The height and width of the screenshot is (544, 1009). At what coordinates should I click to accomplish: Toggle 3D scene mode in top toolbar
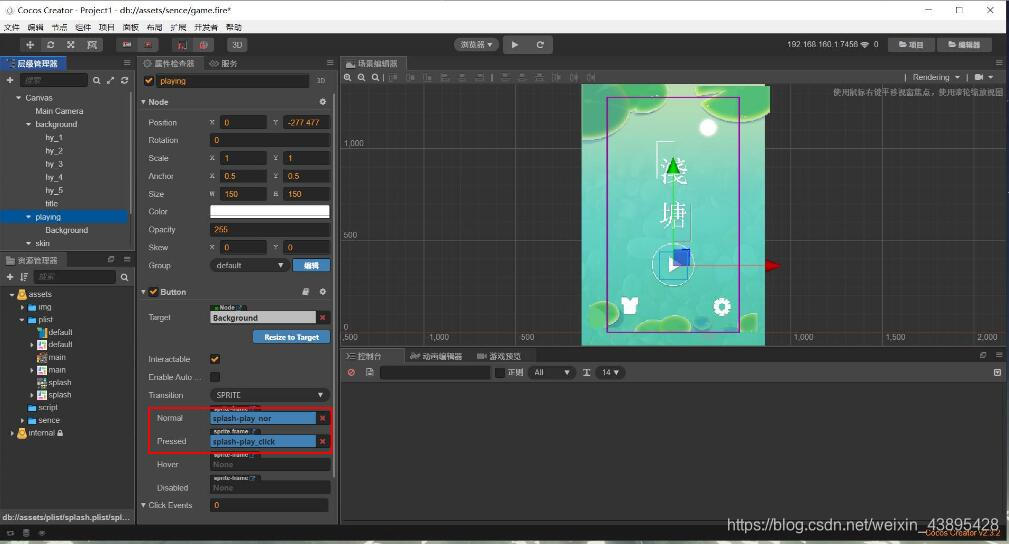237,44
